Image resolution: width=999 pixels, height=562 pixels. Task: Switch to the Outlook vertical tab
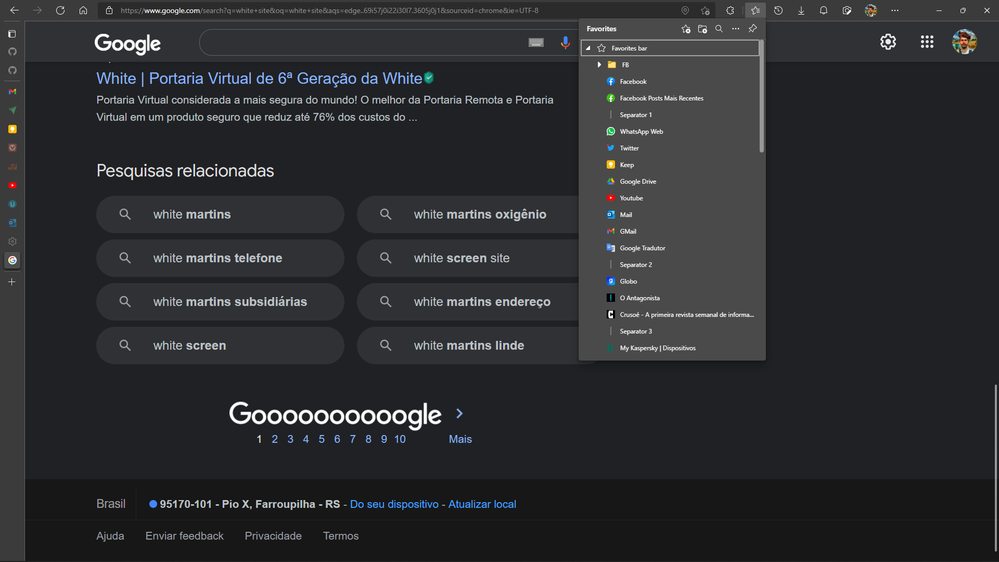coord(12,223)
